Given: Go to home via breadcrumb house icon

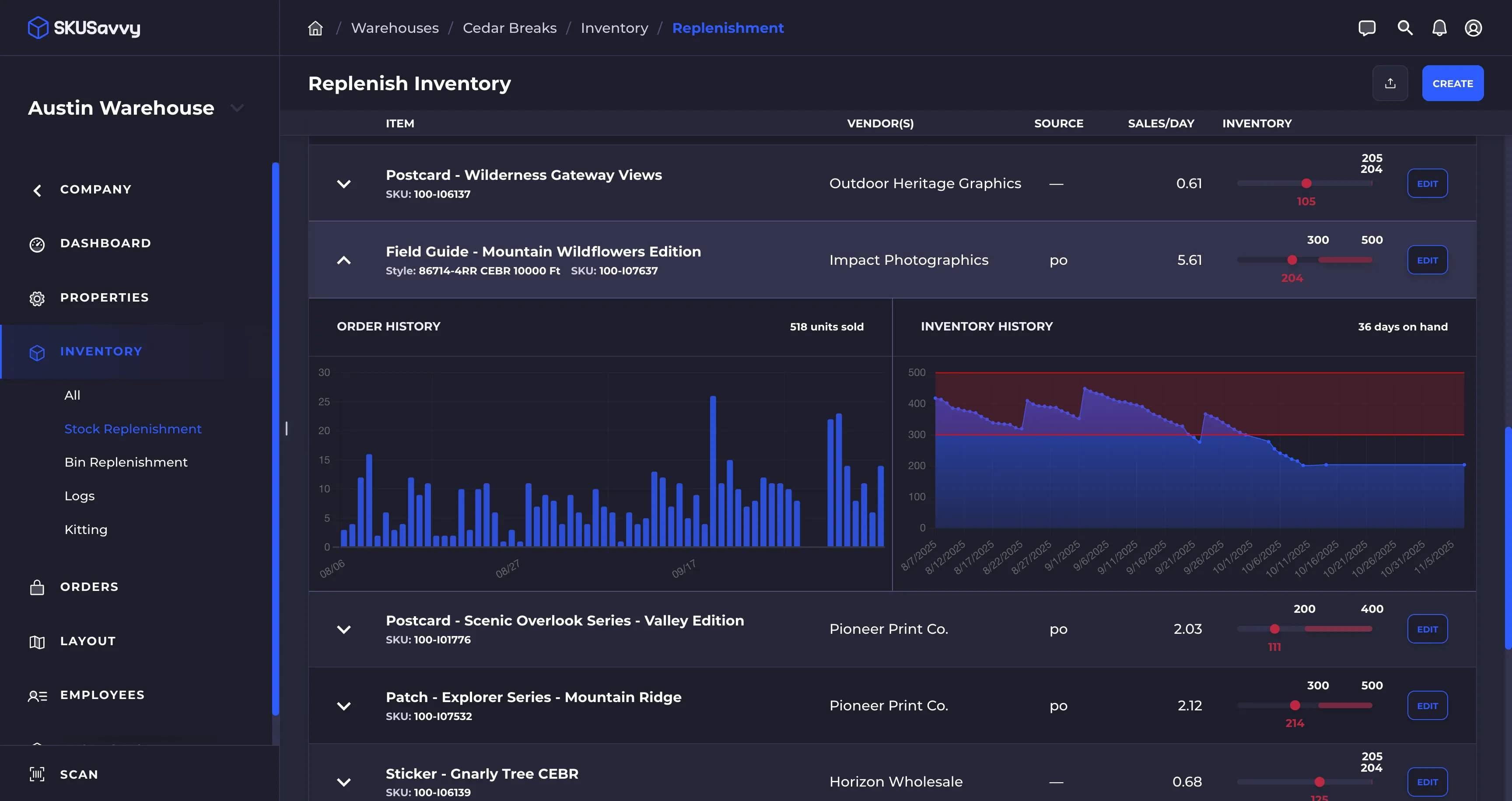Looking at the screenshot, I should tap(315, 28).
